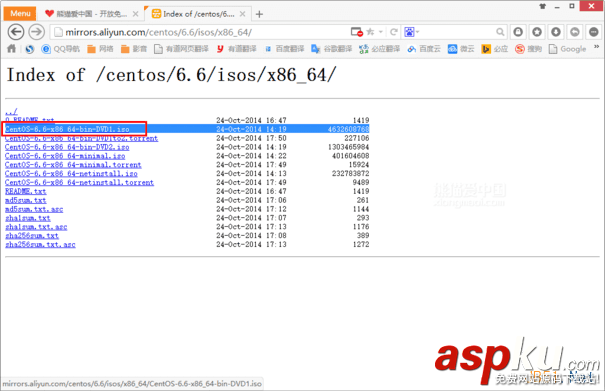Open the 搜狗 bookmark
The image size is (605, 391).
[x=528, y=49]
